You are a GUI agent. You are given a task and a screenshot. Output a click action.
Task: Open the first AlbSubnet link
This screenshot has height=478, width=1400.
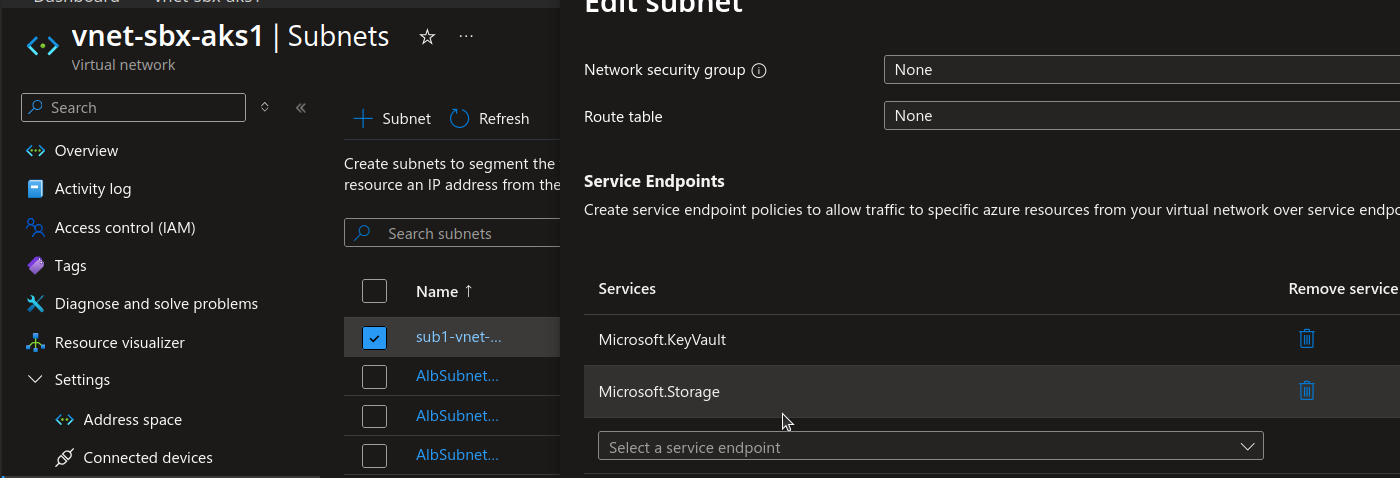pyautogui.click(x=457, y=376)
